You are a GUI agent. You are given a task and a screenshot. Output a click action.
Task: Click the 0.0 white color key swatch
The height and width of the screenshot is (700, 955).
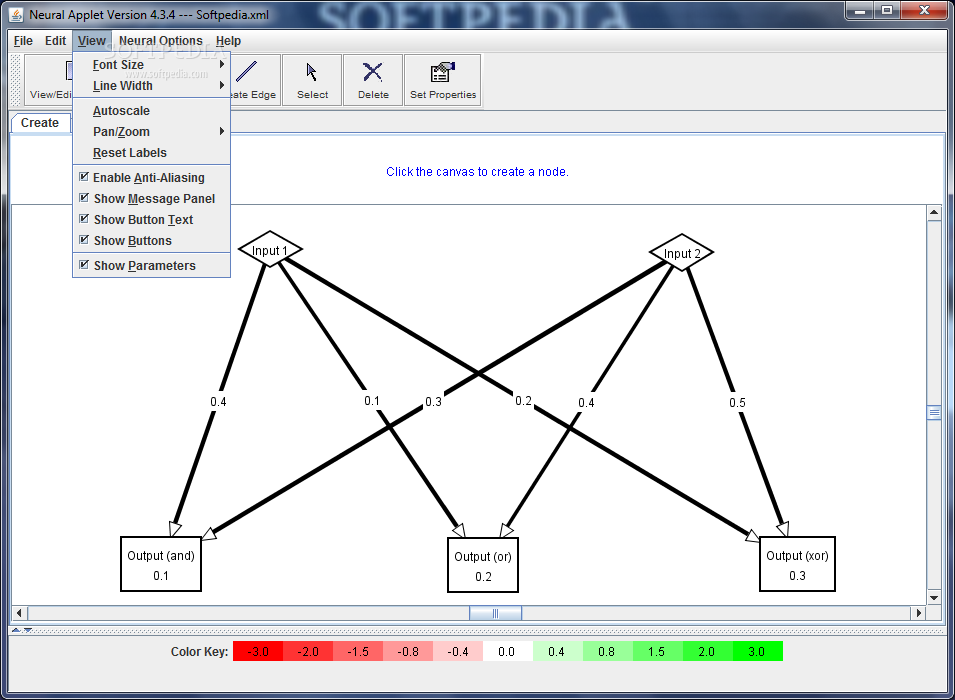(x=508, y=651)
